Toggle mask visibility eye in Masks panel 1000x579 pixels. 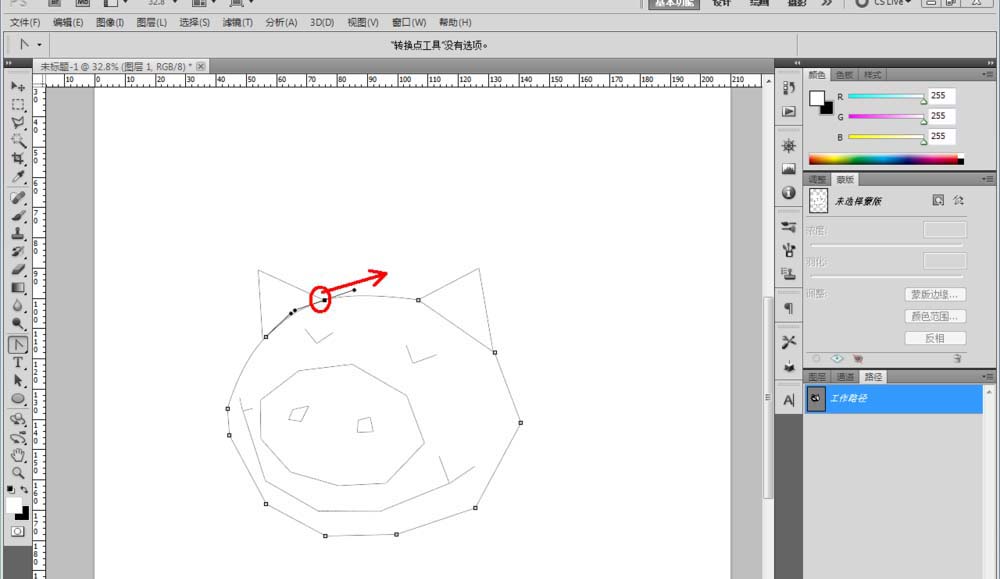coord(837,358)
